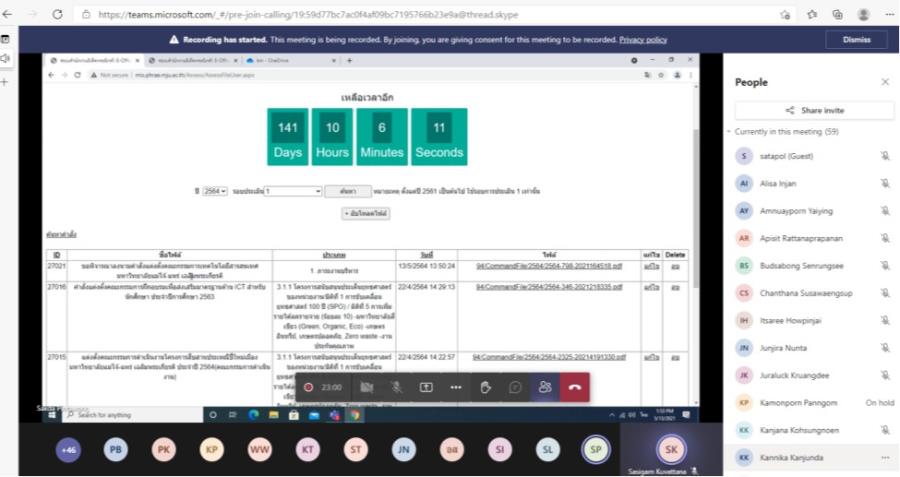Hang up the call with red button

click(574, 387)
